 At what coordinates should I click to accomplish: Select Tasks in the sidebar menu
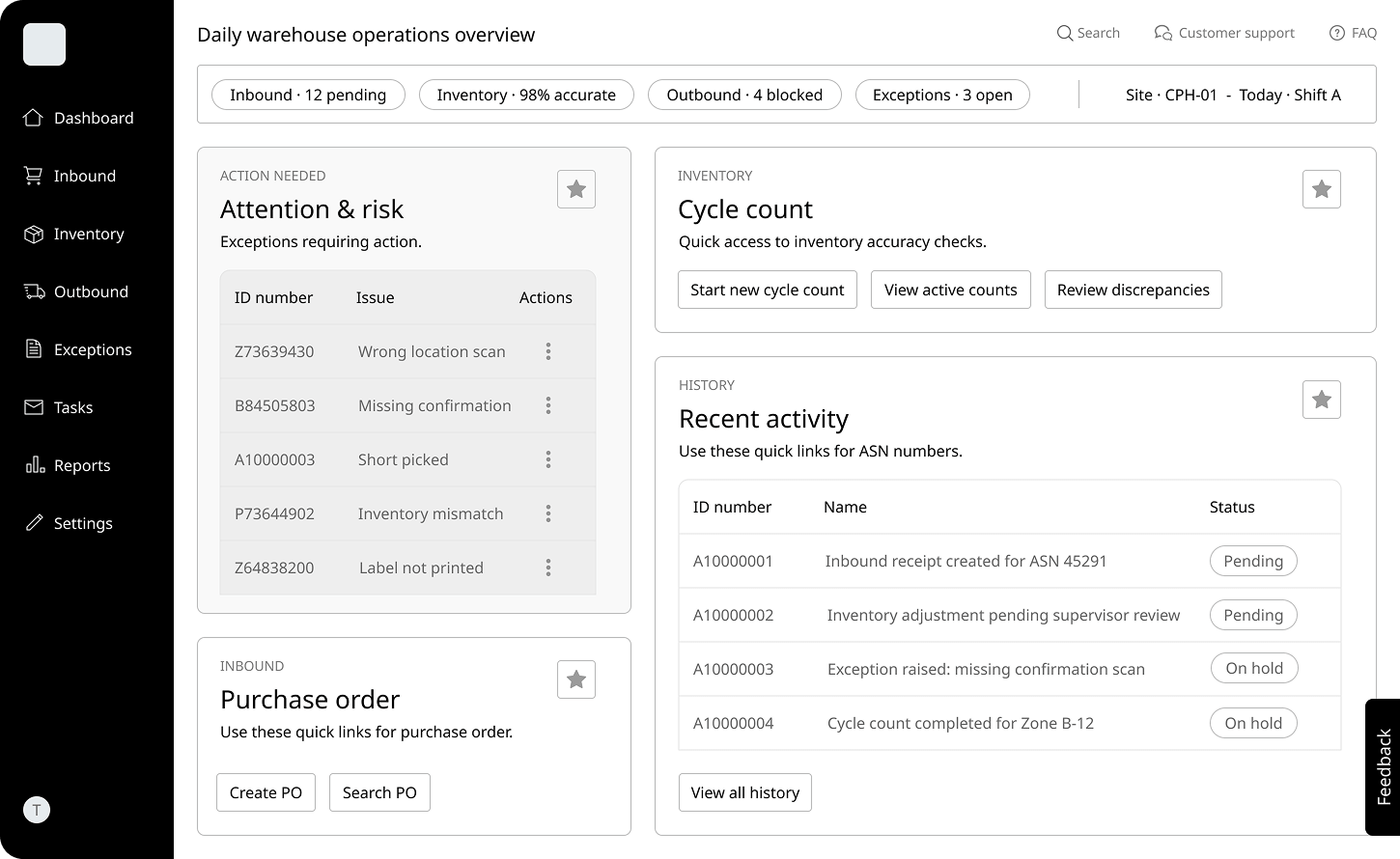(73, 407)
